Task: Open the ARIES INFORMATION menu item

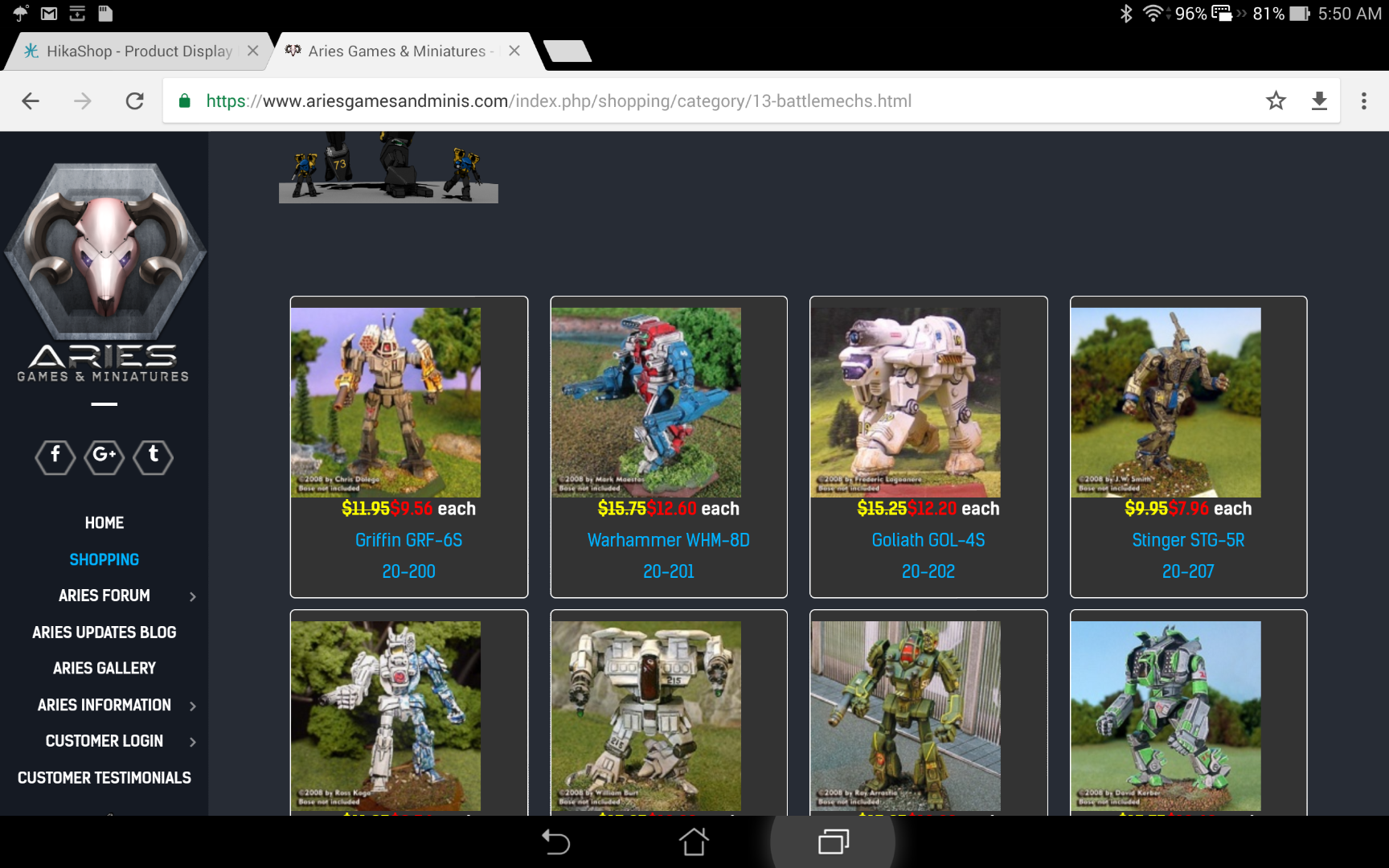Action: pos(104,705)
